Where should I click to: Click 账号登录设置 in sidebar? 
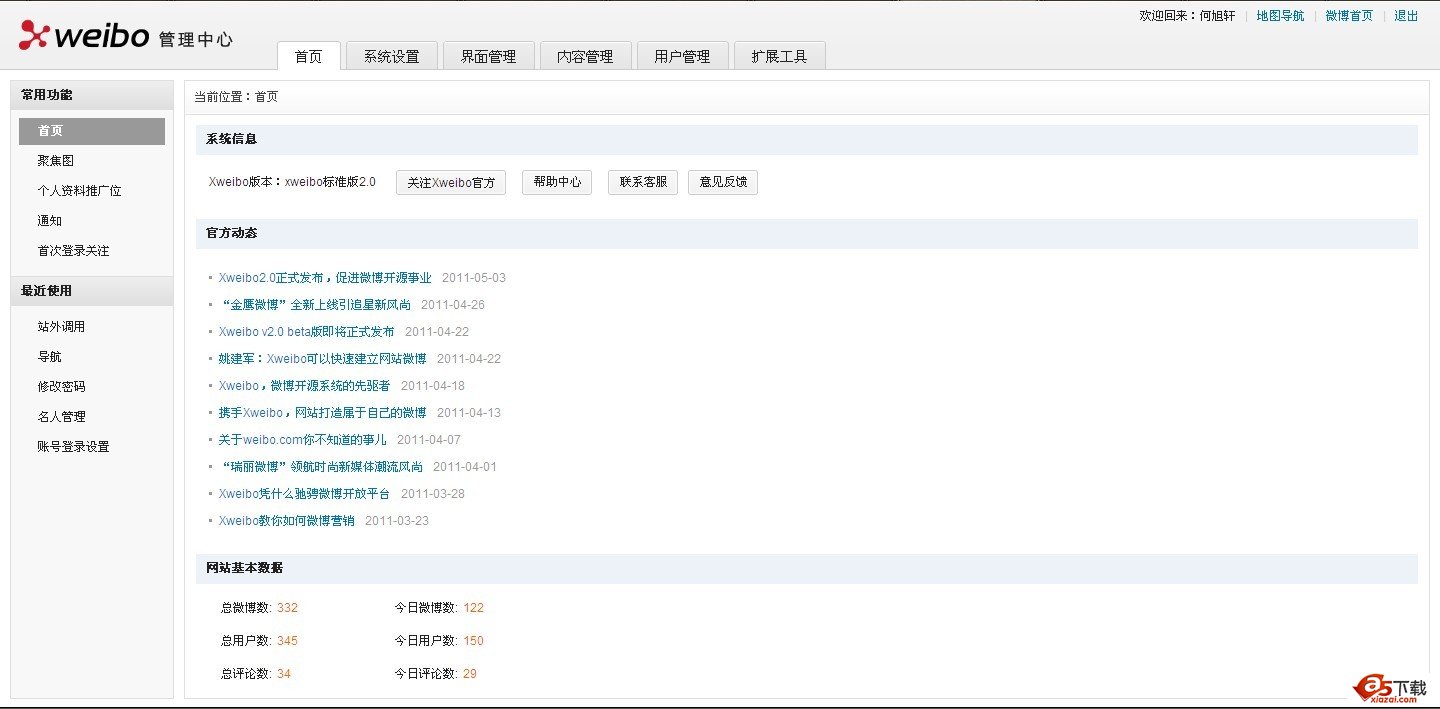pos(74,447)
